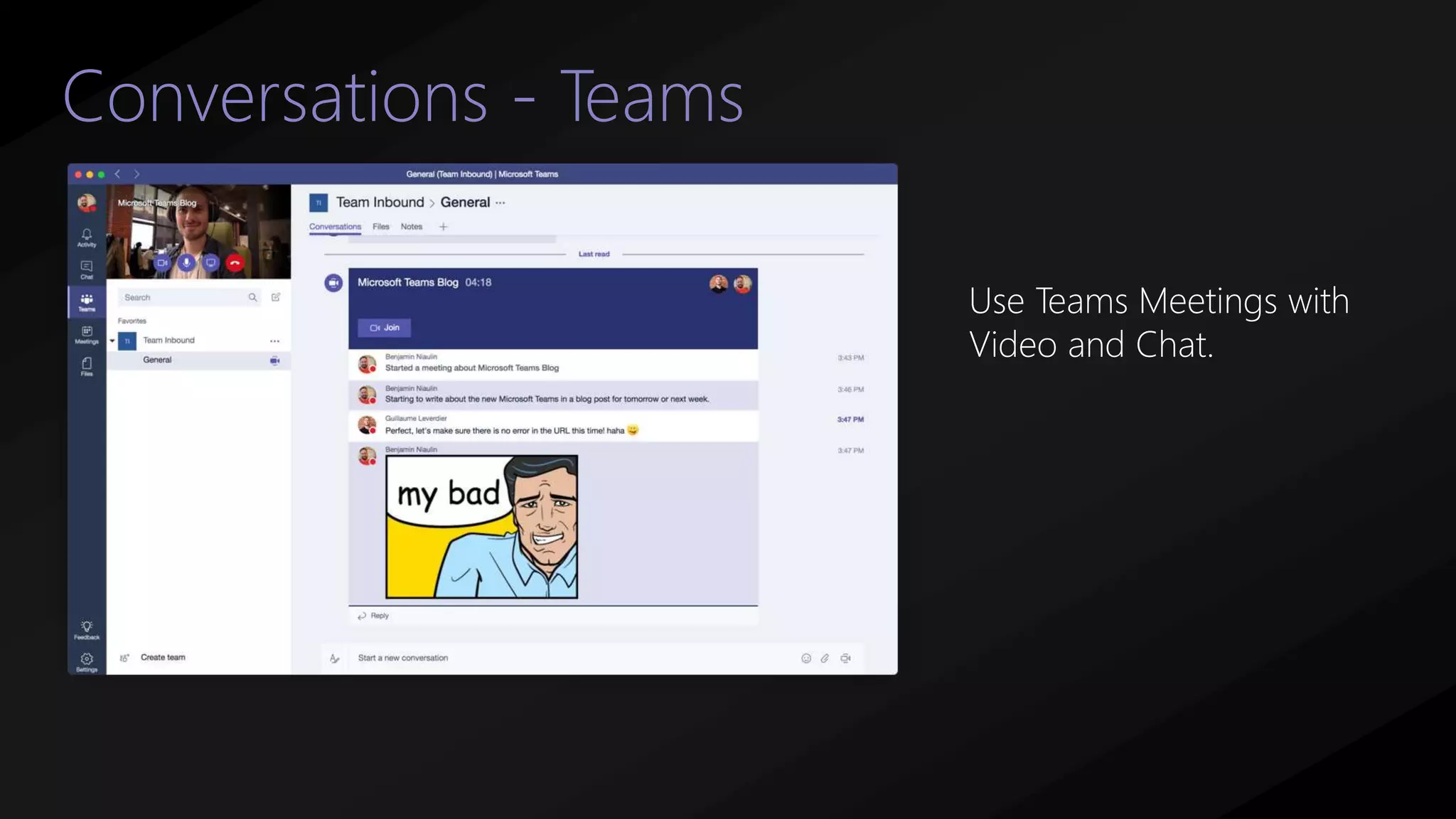Click first participant avatar in meeting header
Viewport: 1456px width, 819px height.
pyautogui.click(x=719, y=284)
